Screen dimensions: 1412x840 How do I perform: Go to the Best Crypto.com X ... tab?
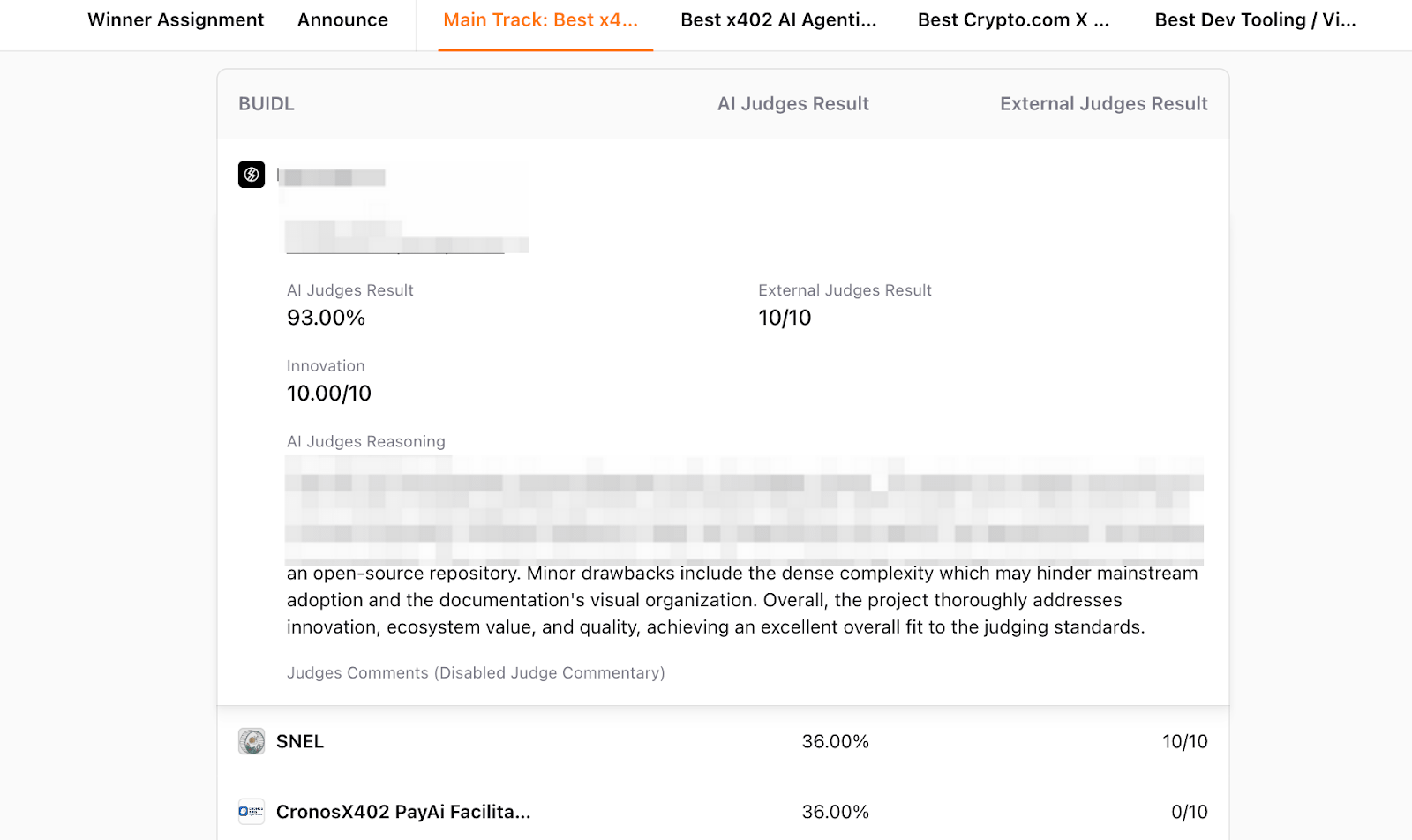[1013, 20]
